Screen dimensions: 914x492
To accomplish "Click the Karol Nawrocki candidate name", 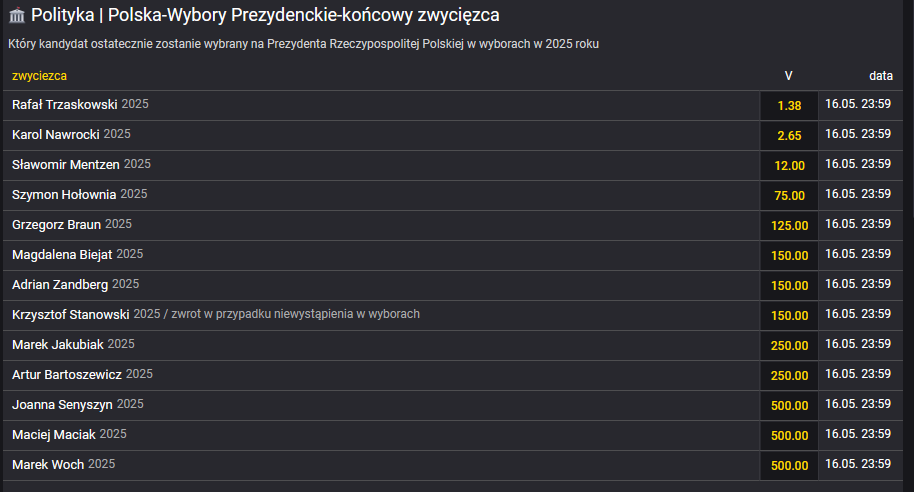I will pos(56,135).
